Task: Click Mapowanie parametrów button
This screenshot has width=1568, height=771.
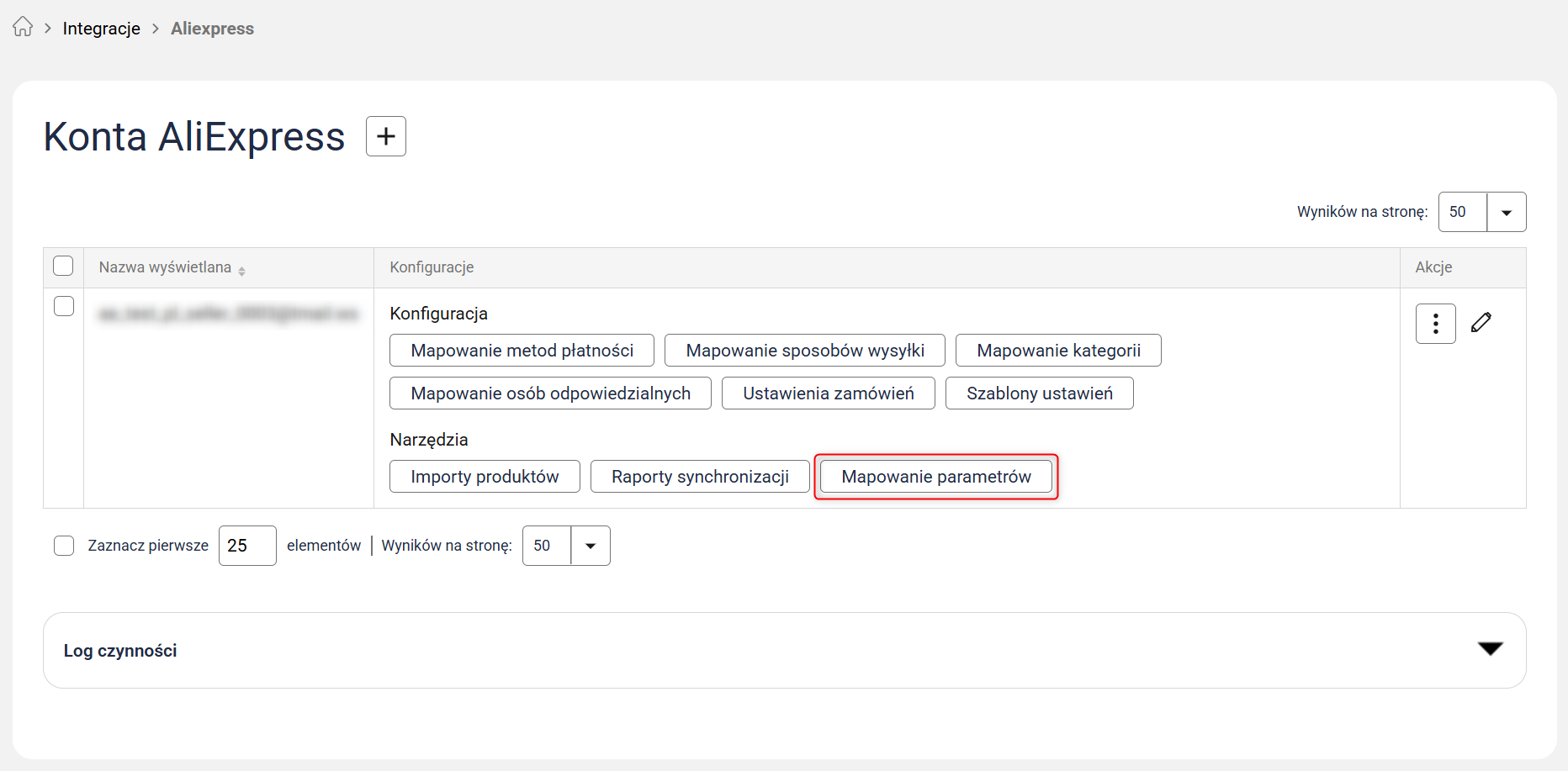Action: point(935,477)
